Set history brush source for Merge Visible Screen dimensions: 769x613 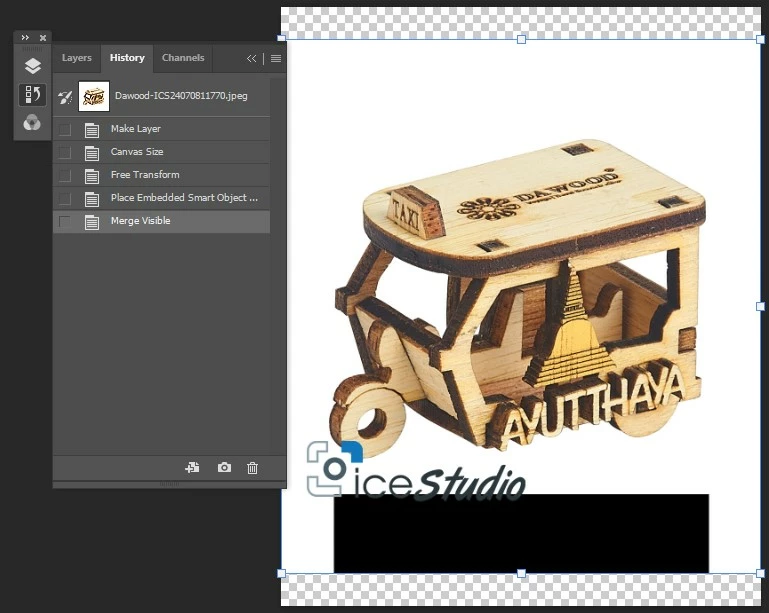[65, 222]
